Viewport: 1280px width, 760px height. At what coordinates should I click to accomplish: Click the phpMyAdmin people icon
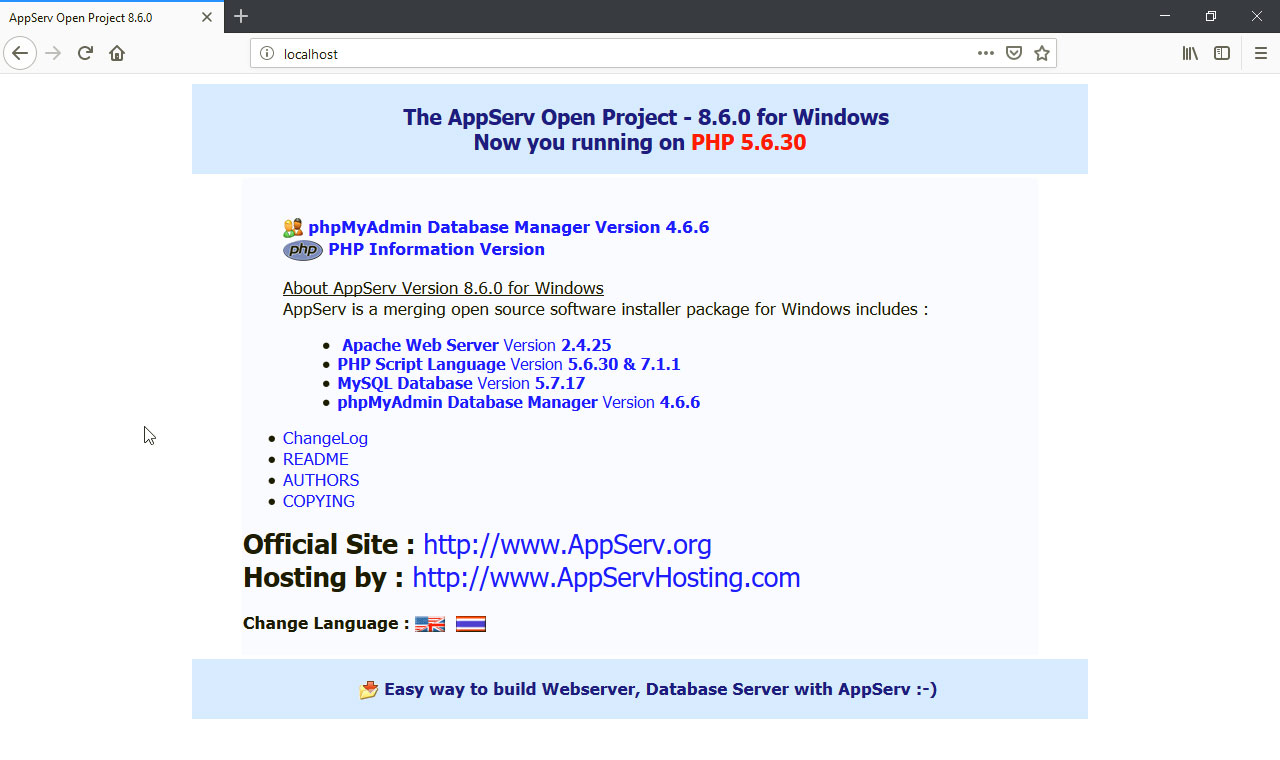291,226
